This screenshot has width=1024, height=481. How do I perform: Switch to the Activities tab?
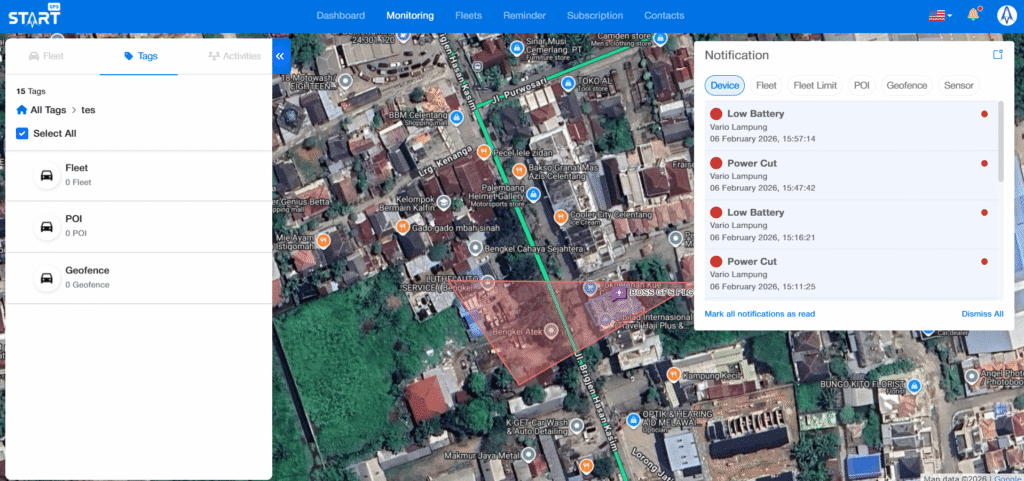click(x=234, y=56)
